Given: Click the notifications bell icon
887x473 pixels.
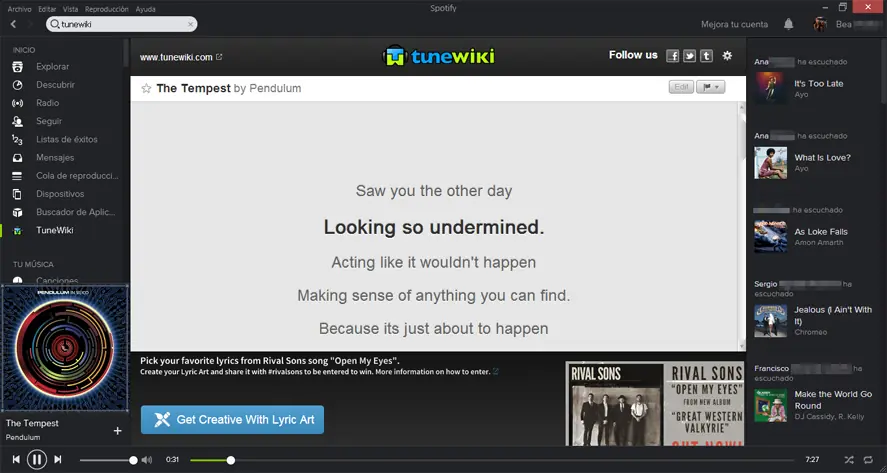Looking at the screenshot, I should 788,24.
